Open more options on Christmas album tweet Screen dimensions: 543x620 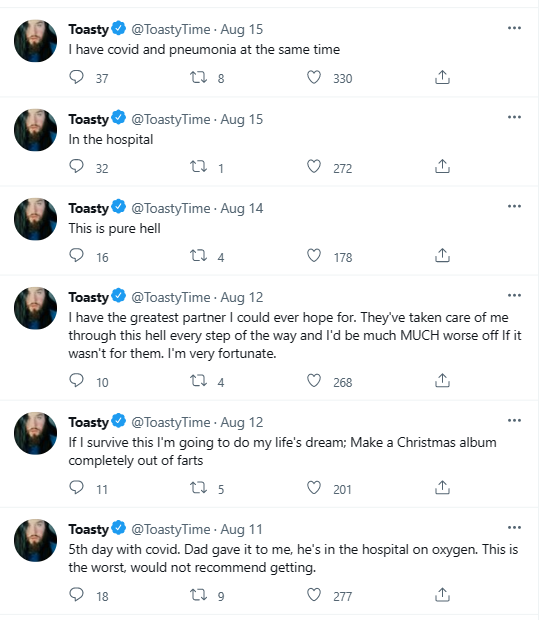pyautogui.click(x=514, y=420)
